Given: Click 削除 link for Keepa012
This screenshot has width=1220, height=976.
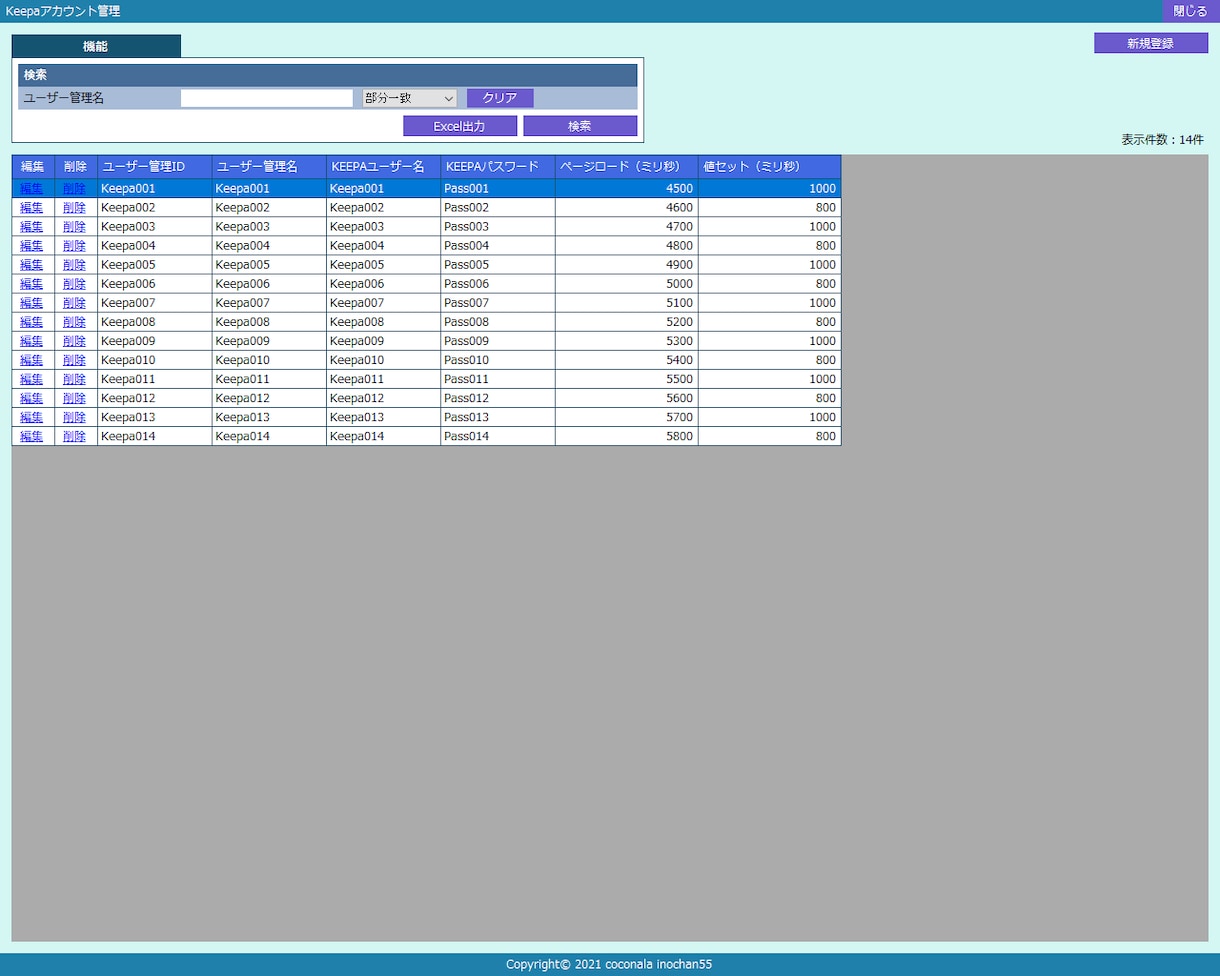Looking at the screenshot, I should click(x=75, y=397).
